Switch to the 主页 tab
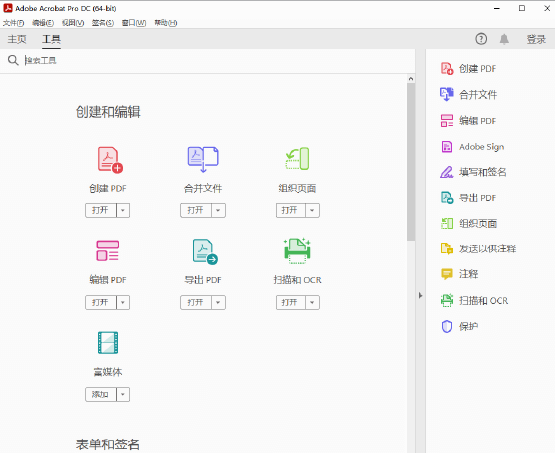 coord(17,39)
